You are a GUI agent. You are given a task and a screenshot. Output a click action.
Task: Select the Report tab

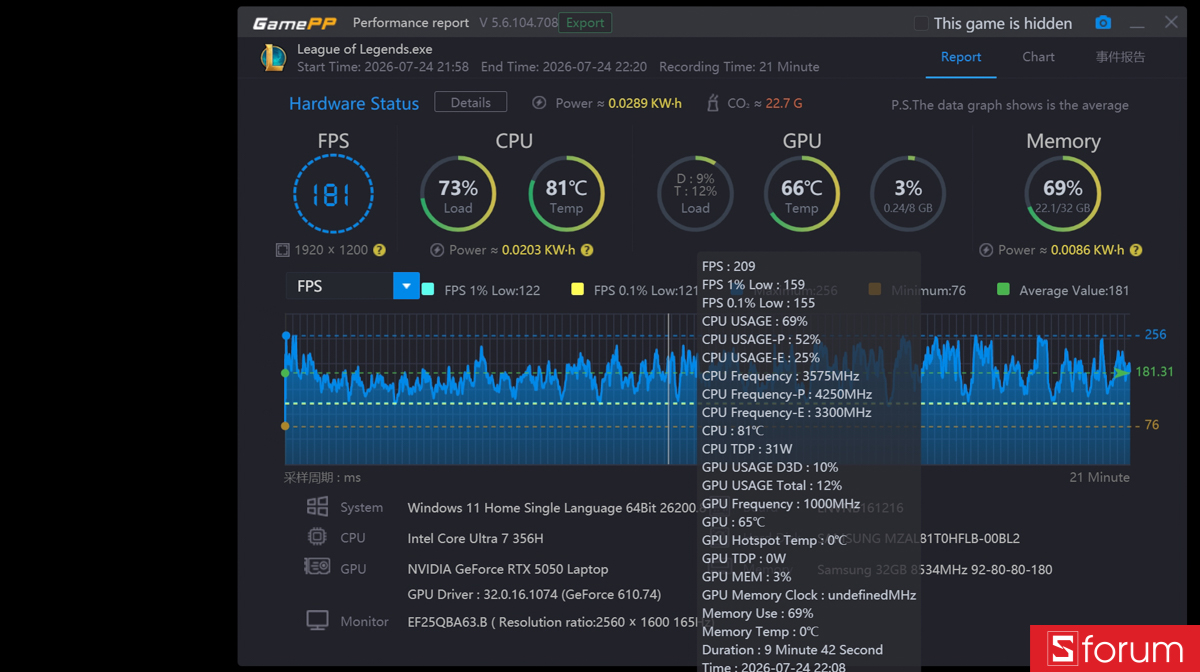pos(961,57)
